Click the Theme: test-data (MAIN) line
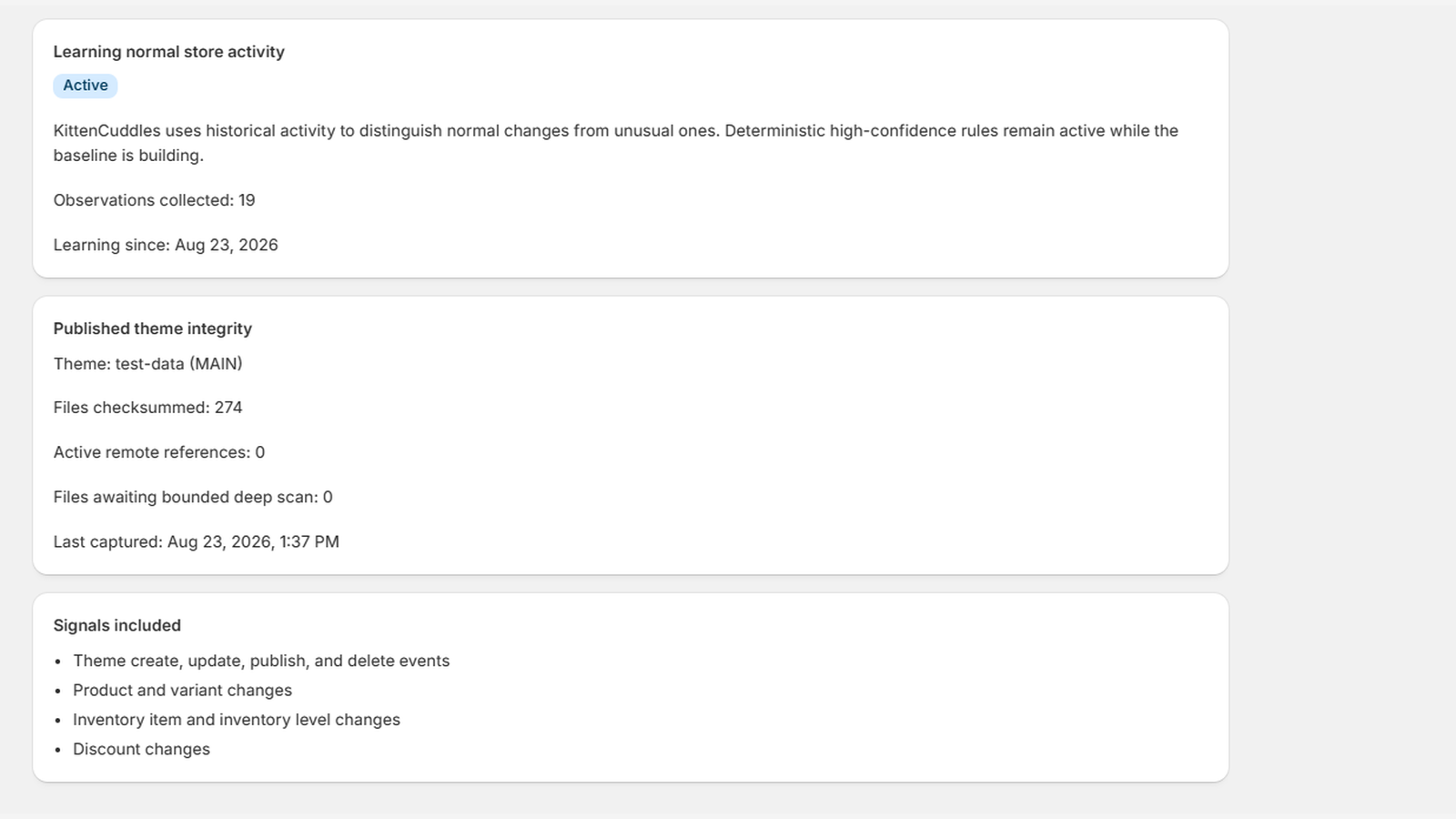Image resolution: width=1456 pixels, height=819 pixels. pyautogui.click(x=147, y=364)
